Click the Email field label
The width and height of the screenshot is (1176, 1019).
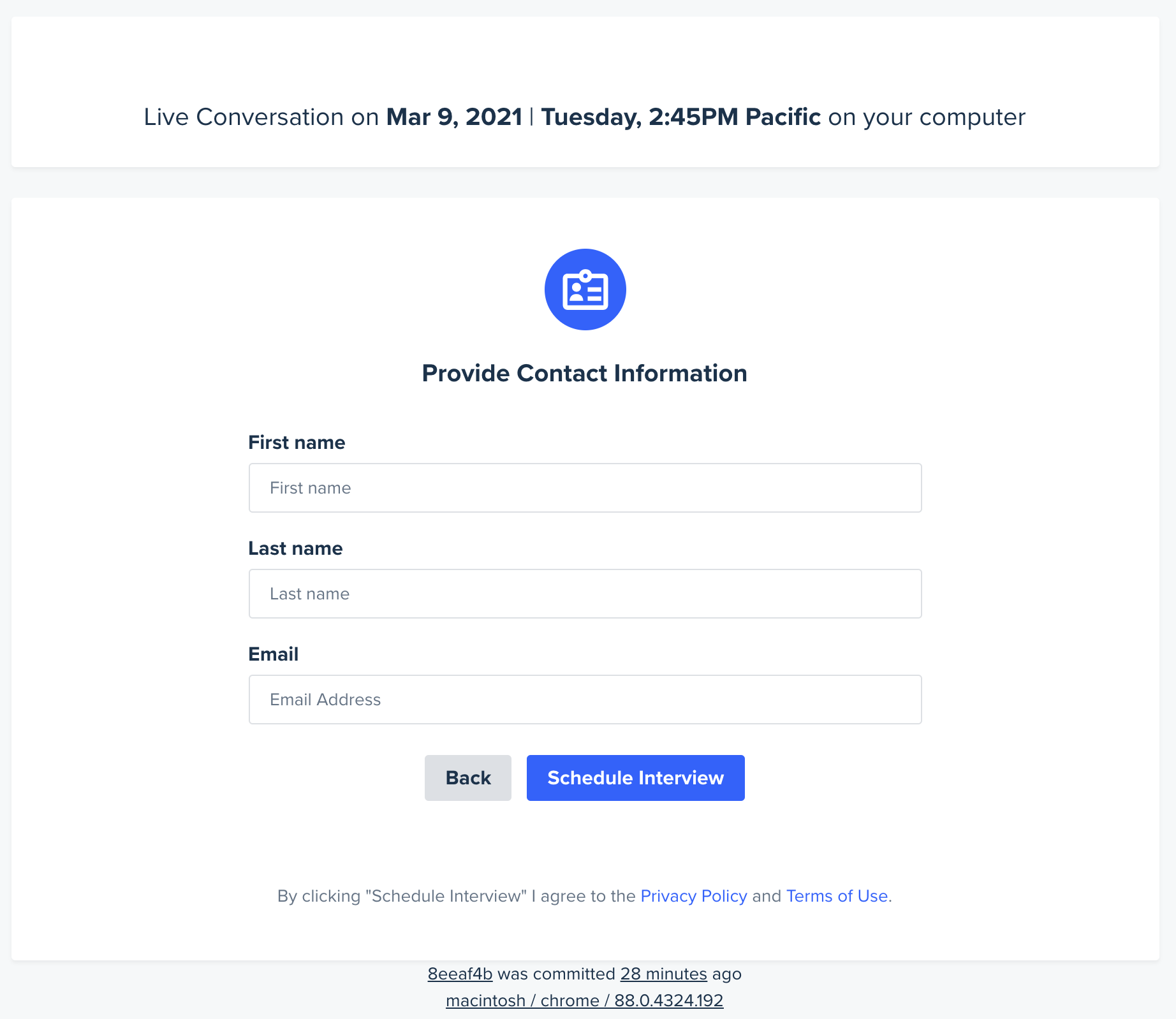[x=273, y=654]
